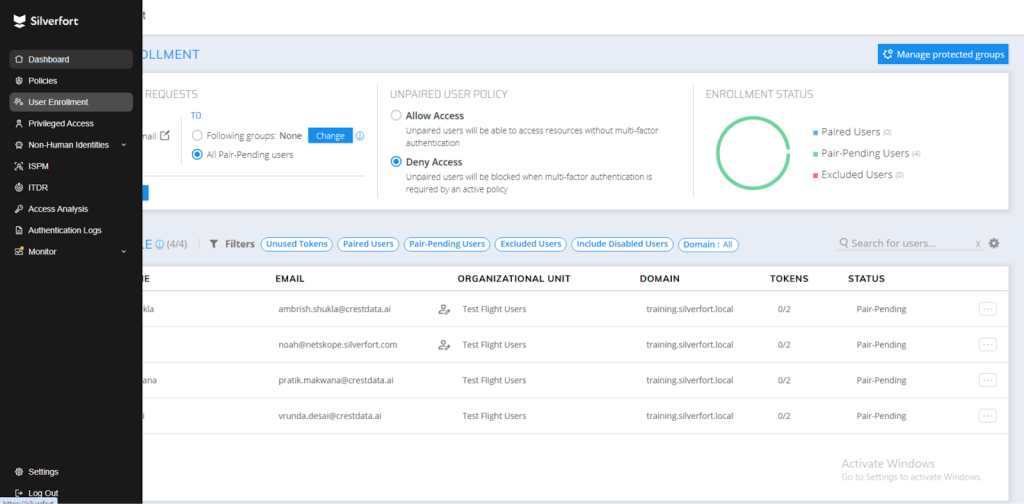Click the Non-Human Identities icon
This screenshot has height=504, width=1024.
(19, 145)
